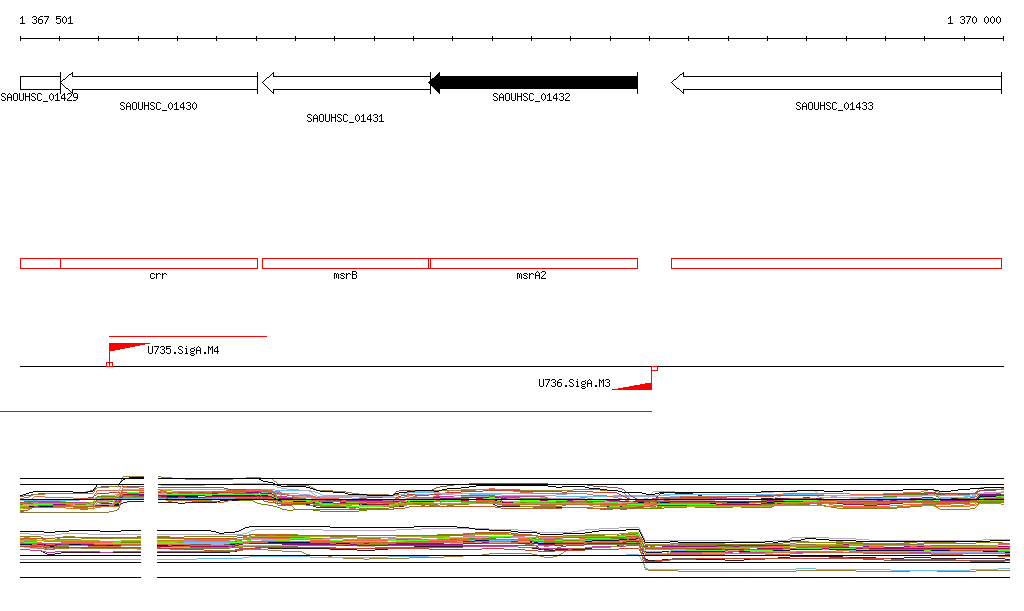Select the SAOUHSC_01433 gene arrow

(837, 83)
